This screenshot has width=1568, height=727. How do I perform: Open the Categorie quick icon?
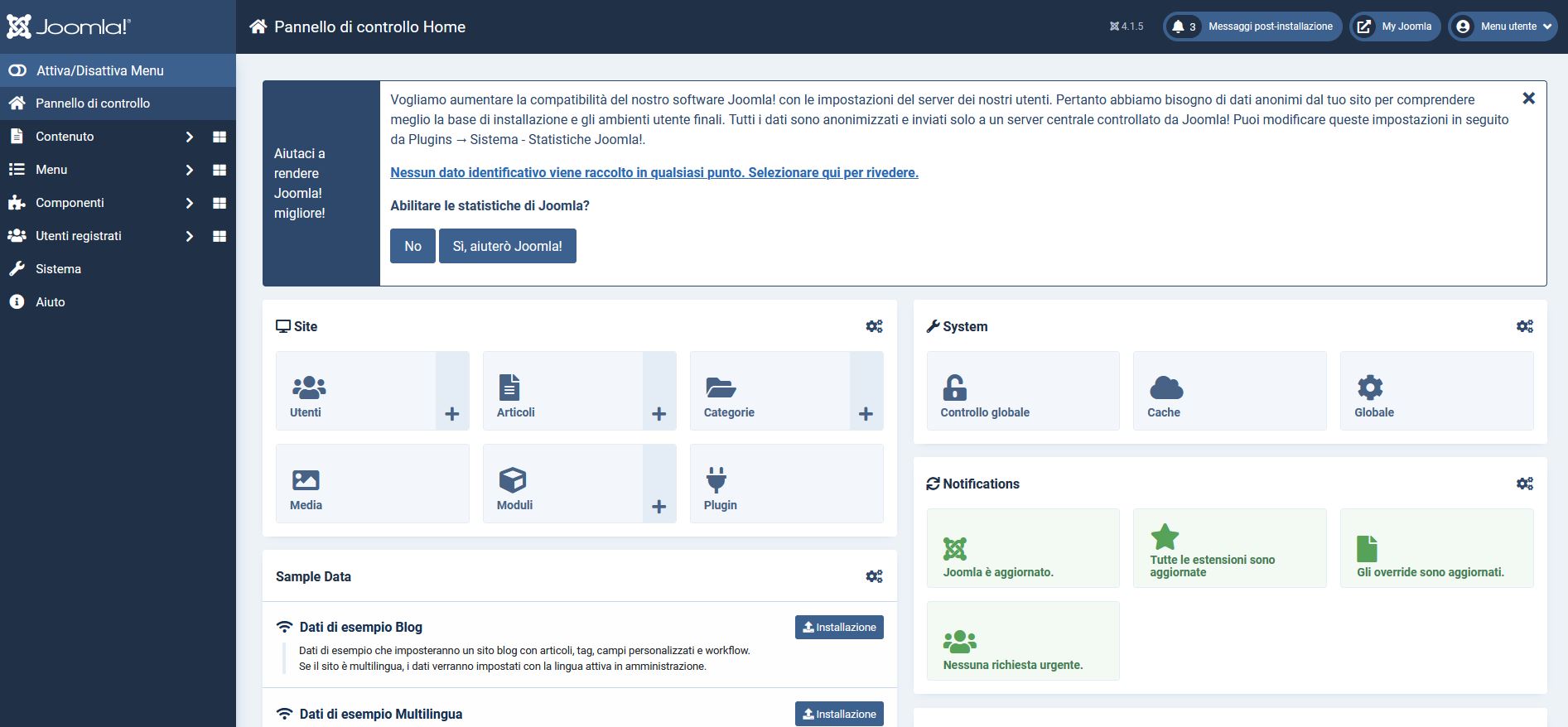click(x=770, y=391)
